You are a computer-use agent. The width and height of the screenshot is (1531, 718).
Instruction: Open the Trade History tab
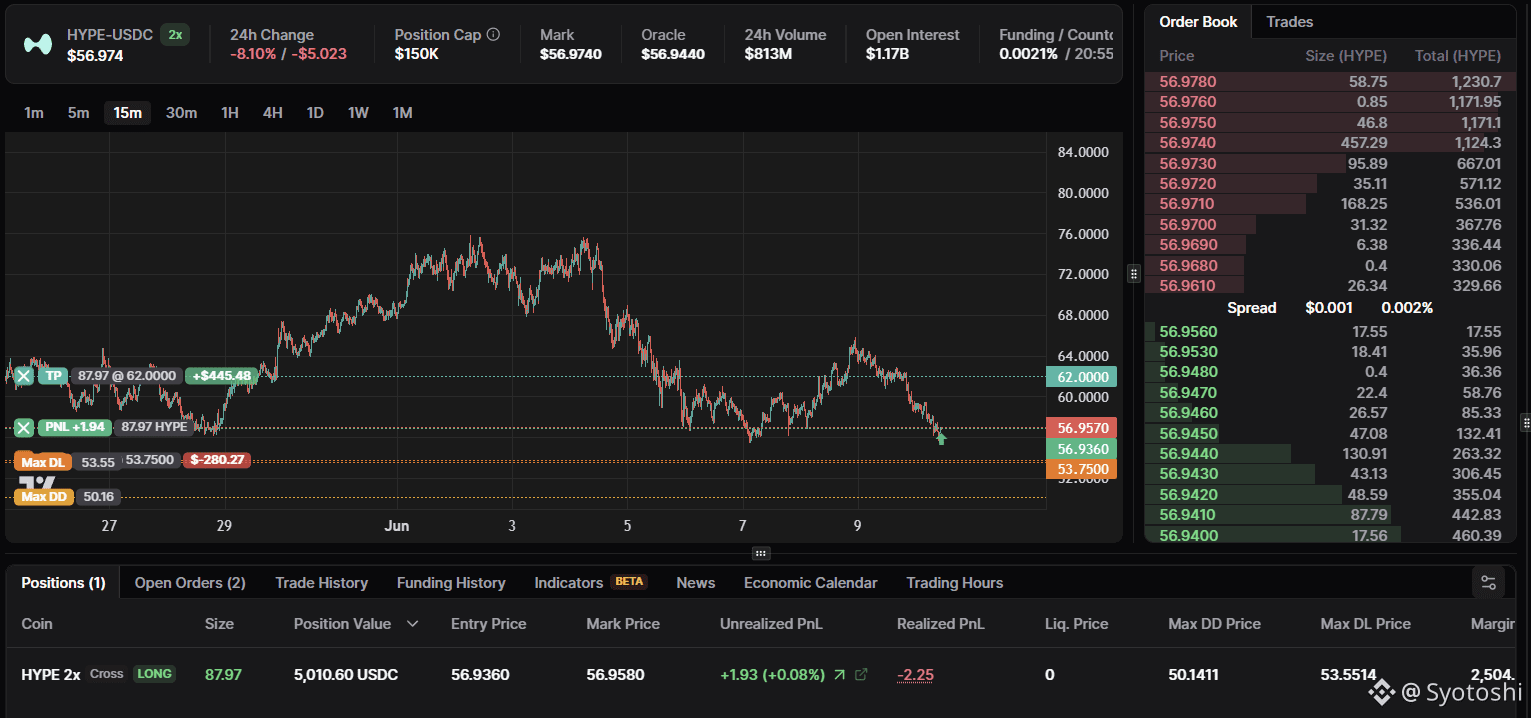coord(322,582)
